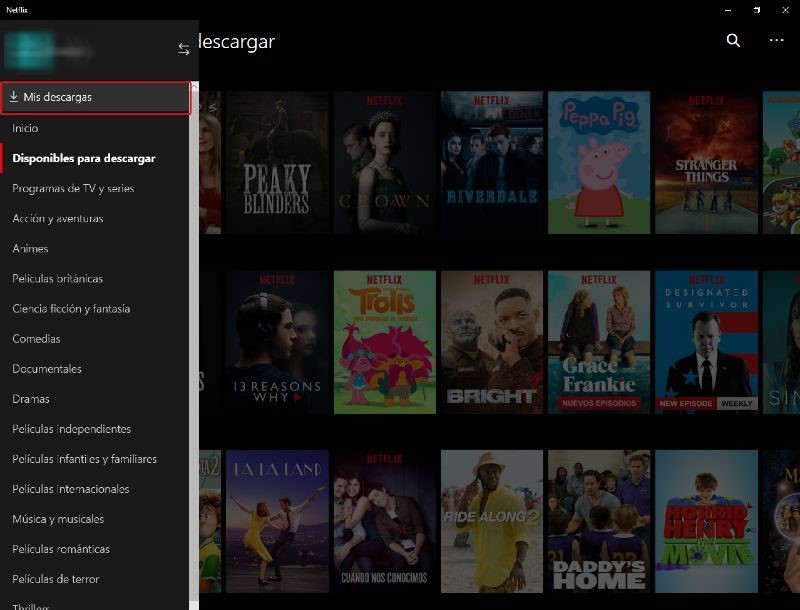Open the three-dot more options icon
Screen dimensions: 800x610
(775, 41)
